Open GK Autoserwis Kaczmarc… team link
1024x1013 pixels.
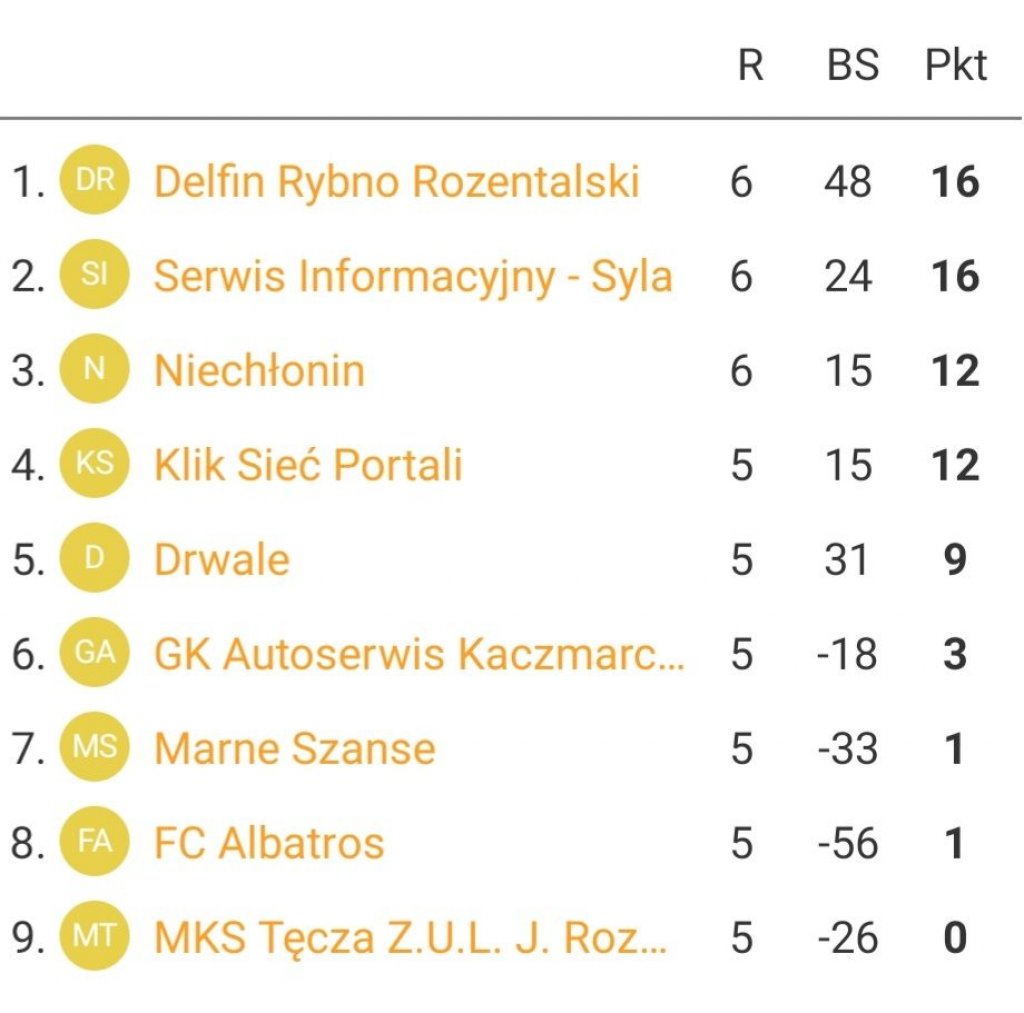419,654
